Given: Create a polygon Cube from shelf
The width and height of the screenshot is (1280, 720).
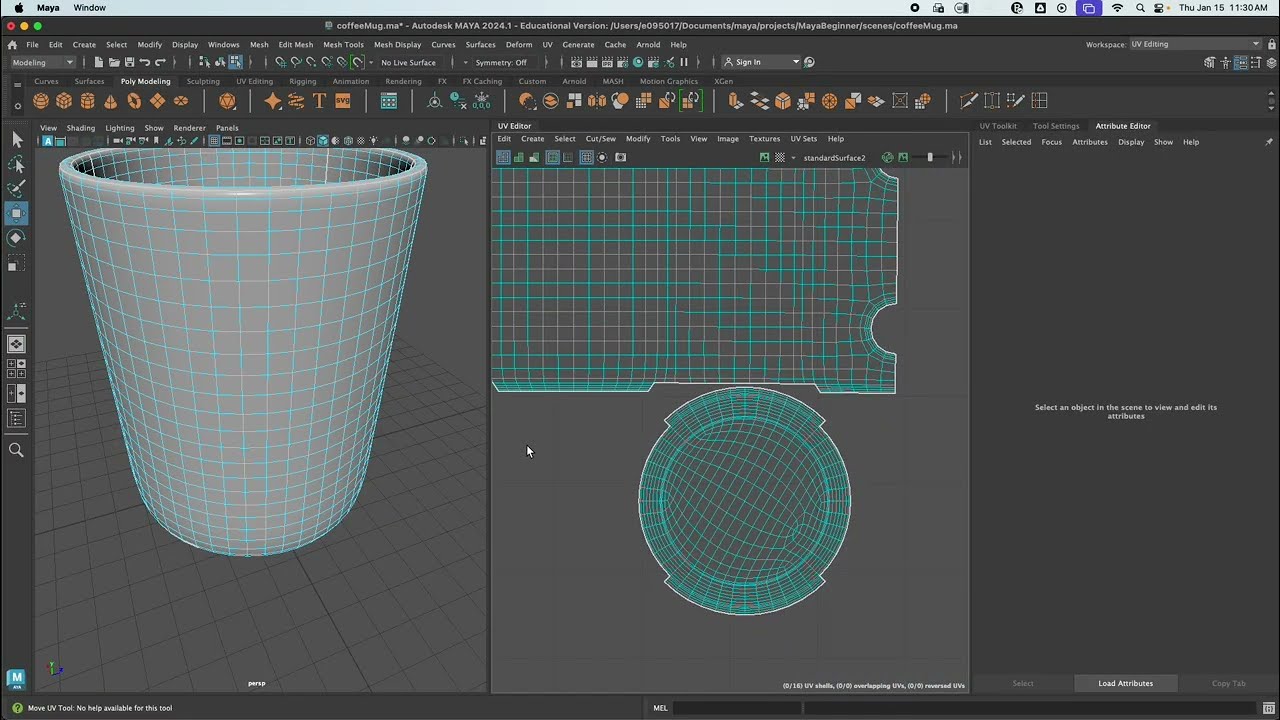Looking at the screenshot, I should click(64, 101).
